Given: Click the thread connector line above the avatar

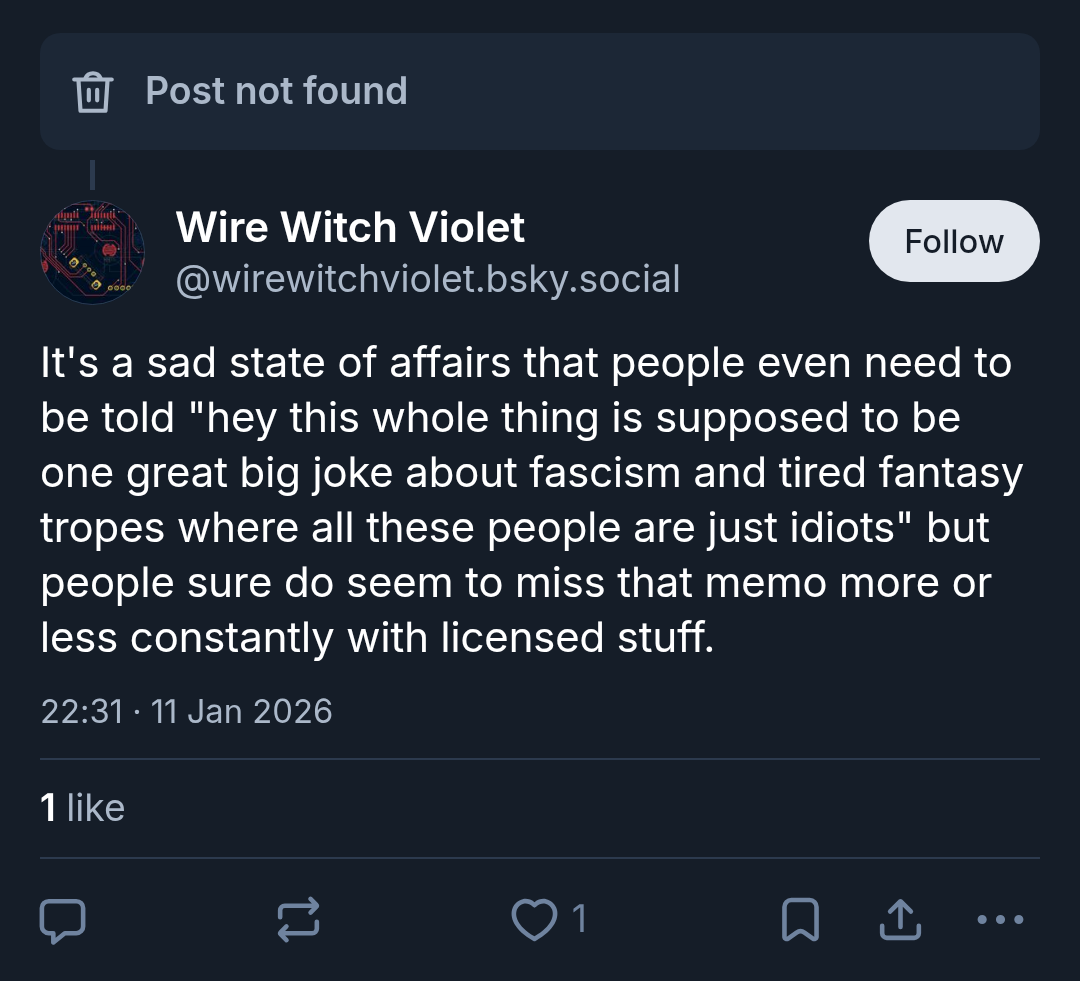Looking at the screenshot, I should pyautogui.click(x=92, y=174).
